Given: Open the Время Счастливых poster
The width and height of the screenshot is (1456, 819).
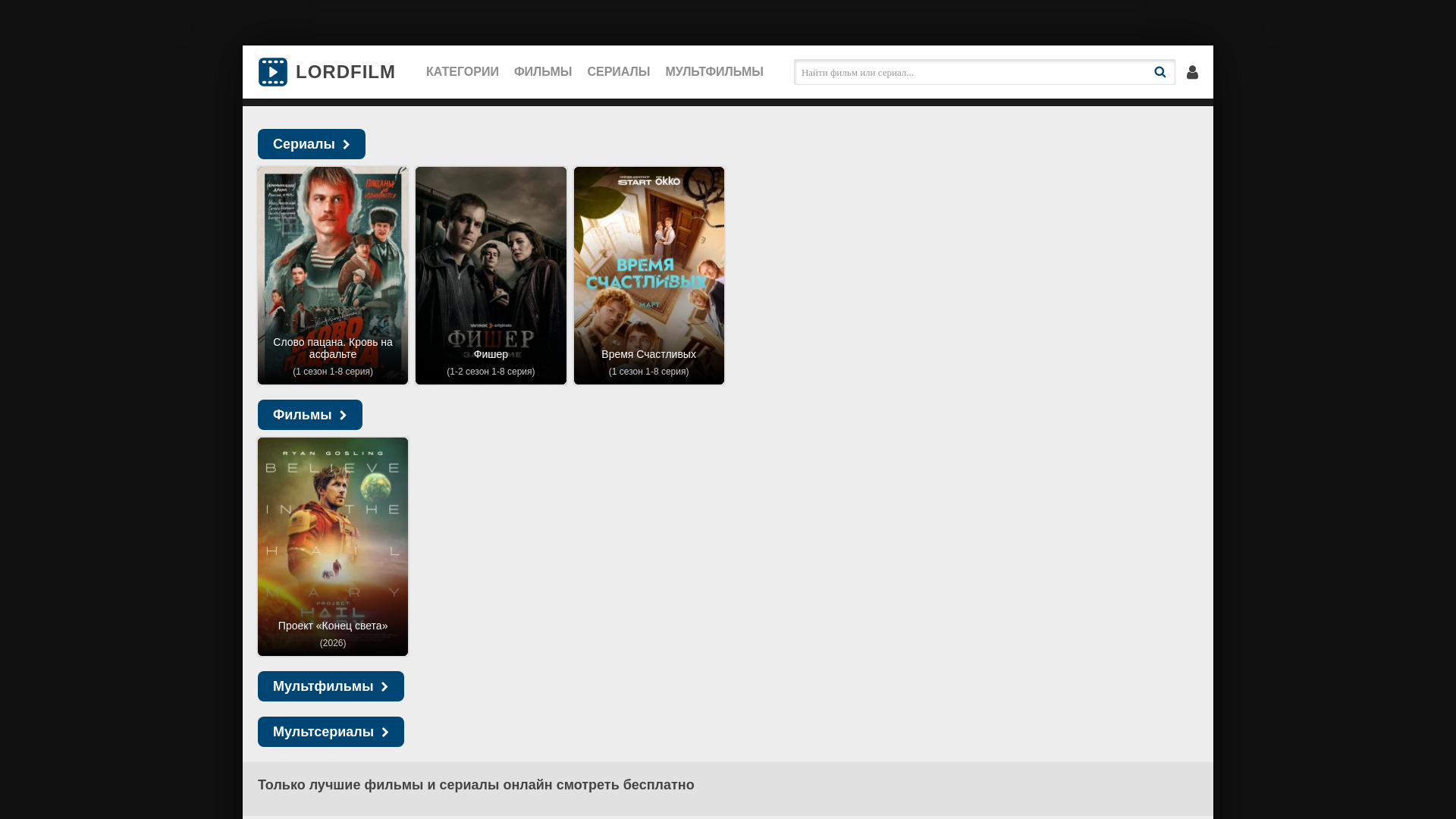Looking at the screenshot, I should tap(649, 275).
